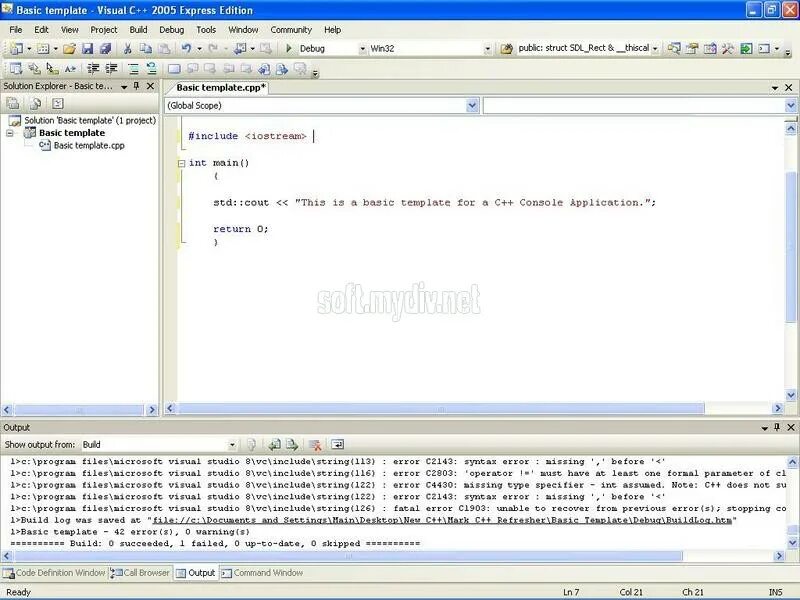
Task: Click the Navigate Backward icon
Action: [240, 48]
